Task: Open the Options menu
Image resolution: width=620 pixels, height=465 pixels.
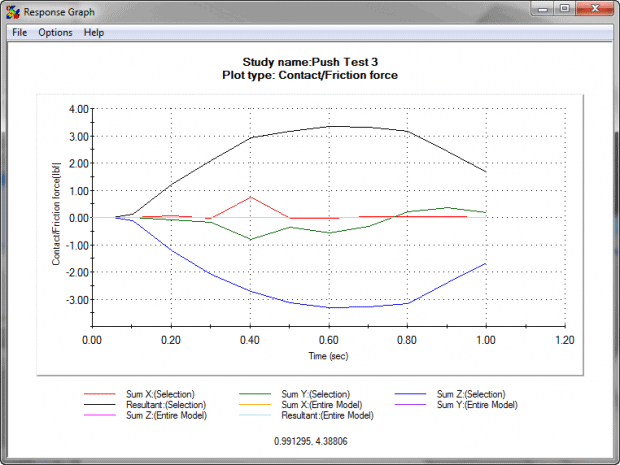Action: [x=55, y=32]
